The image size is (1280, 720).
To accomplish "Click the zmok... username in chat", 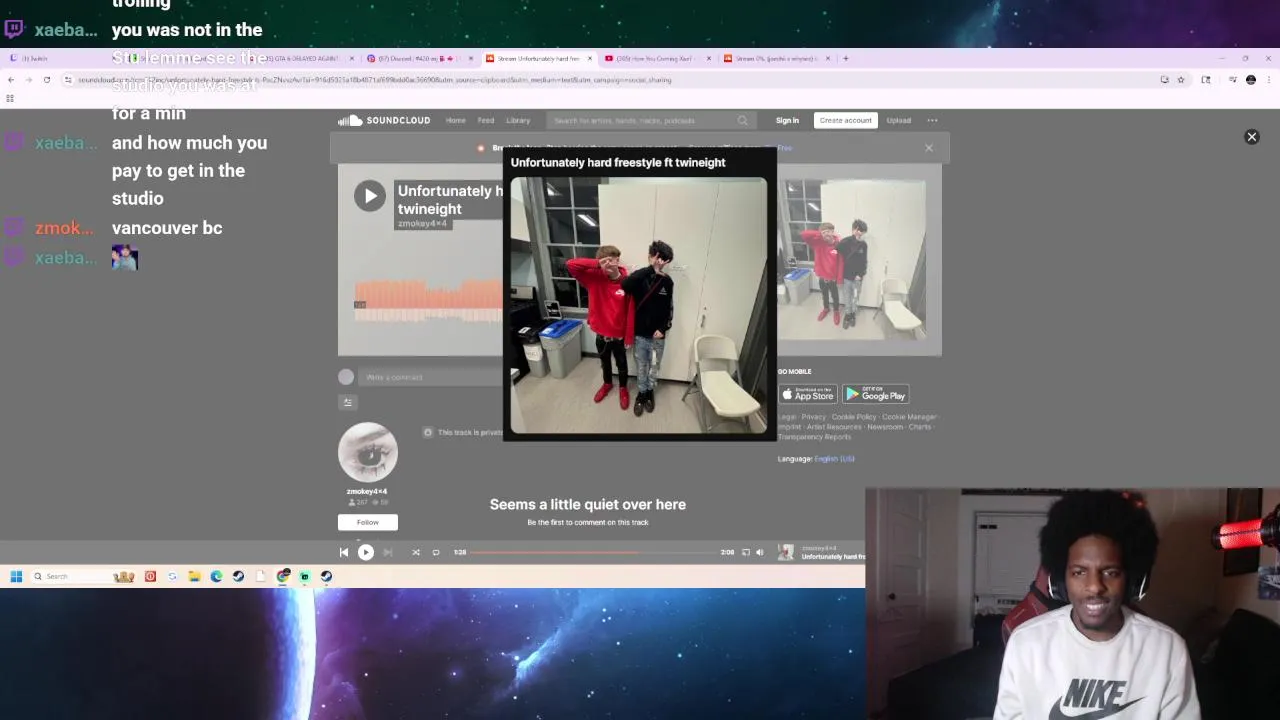I will (64, 228).
